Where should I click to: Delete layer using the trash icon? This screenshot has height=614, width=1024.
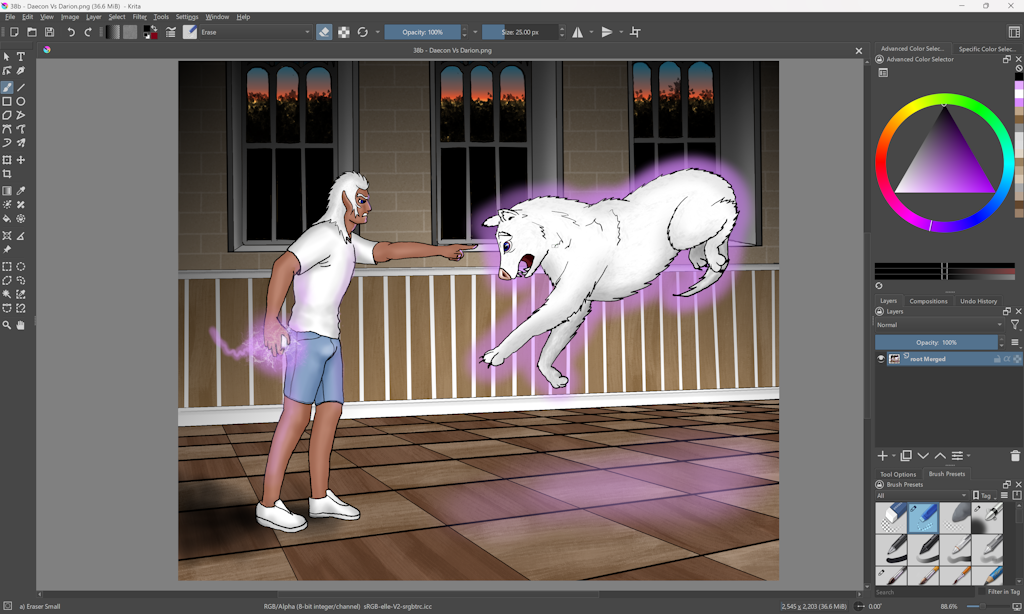tap(1015, 456)
